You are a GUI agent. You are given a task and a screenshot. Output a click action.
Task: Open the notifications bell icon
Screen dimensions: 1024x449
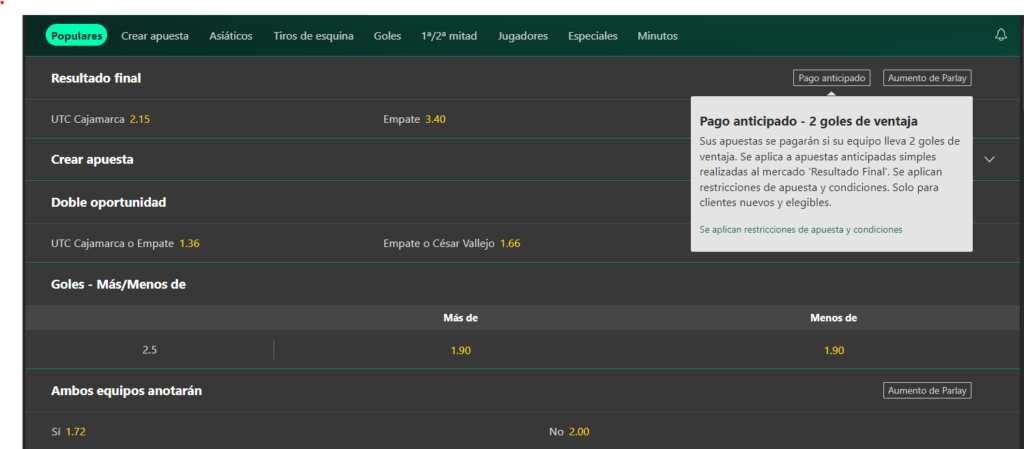pos(1000,35)
